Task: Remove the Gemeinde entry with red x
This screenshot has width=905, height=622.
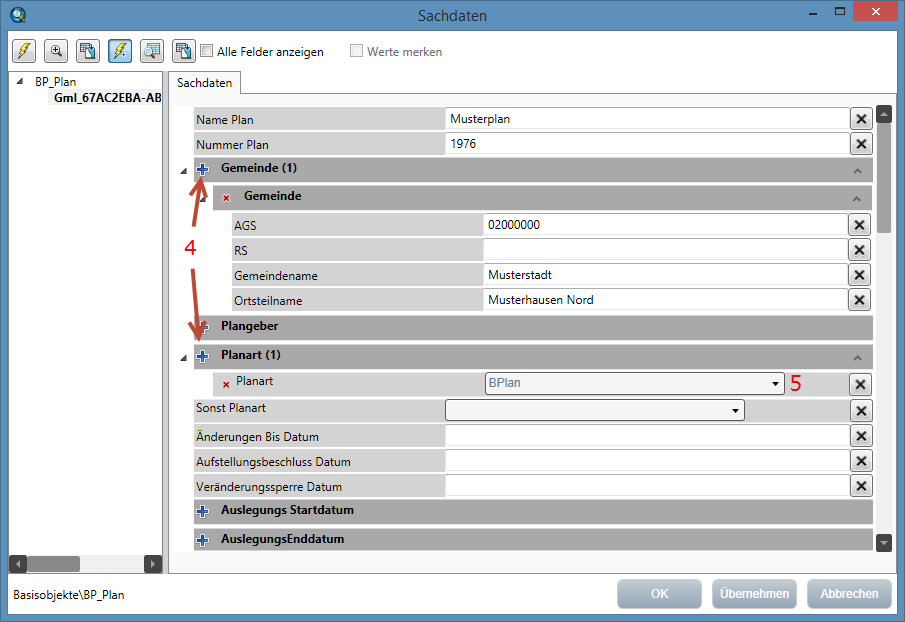Action: click(226, 198)
